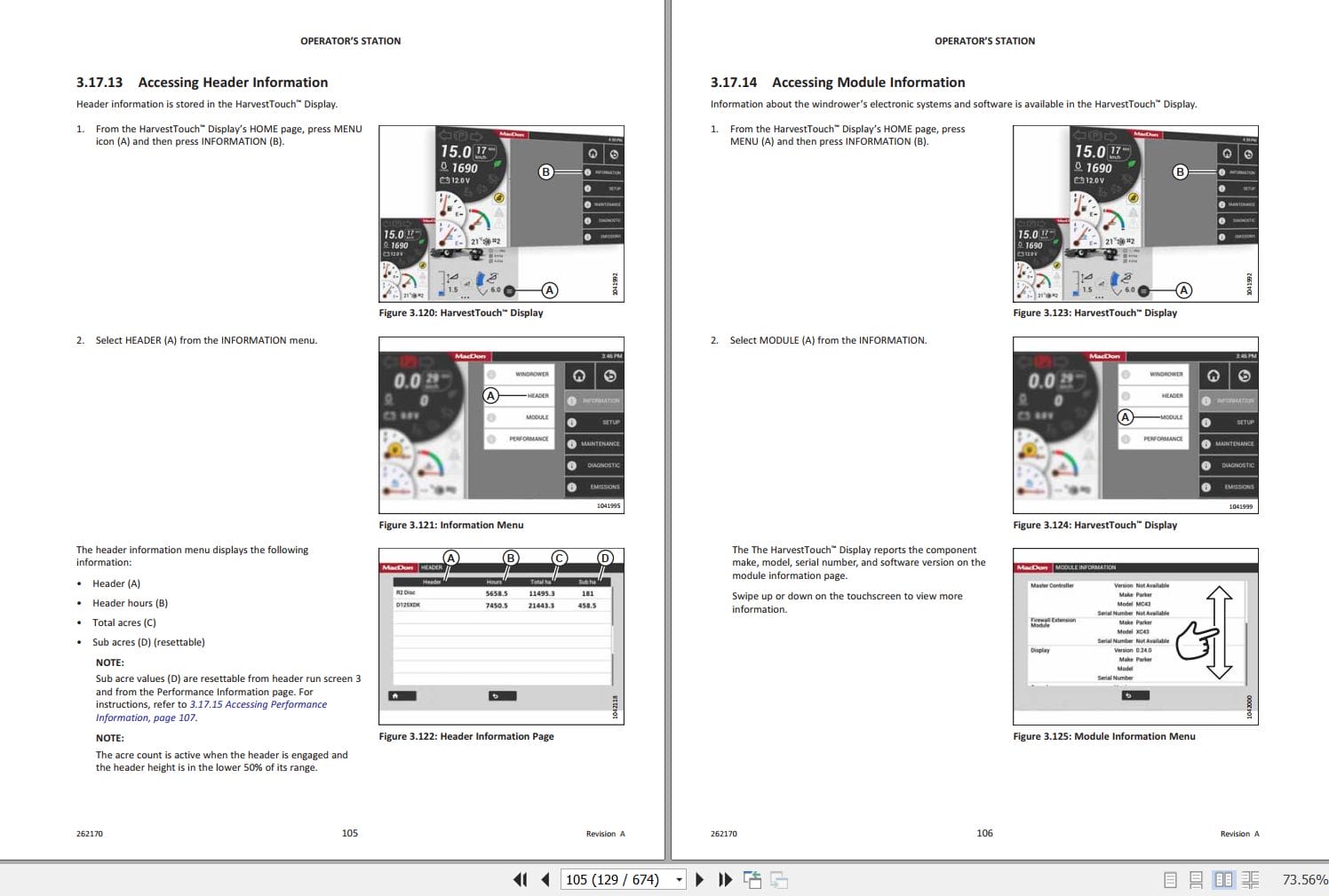Open the page number dropdown

coord(678,879)
